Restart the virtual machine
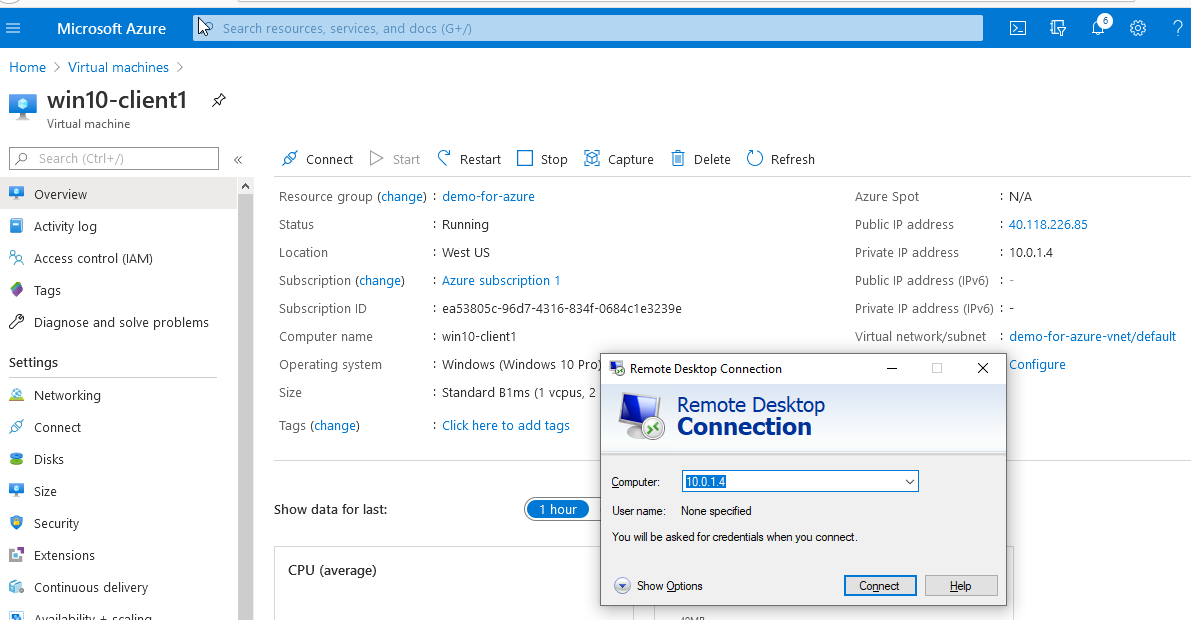Screen dimensions: 1191x620 click(x=469, y=159)
